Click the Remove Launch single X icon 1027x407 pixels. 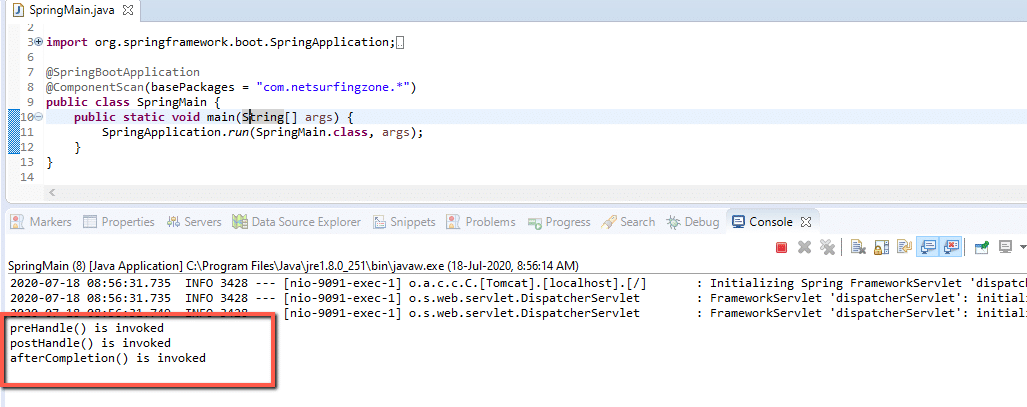click(x=804, y=247)
